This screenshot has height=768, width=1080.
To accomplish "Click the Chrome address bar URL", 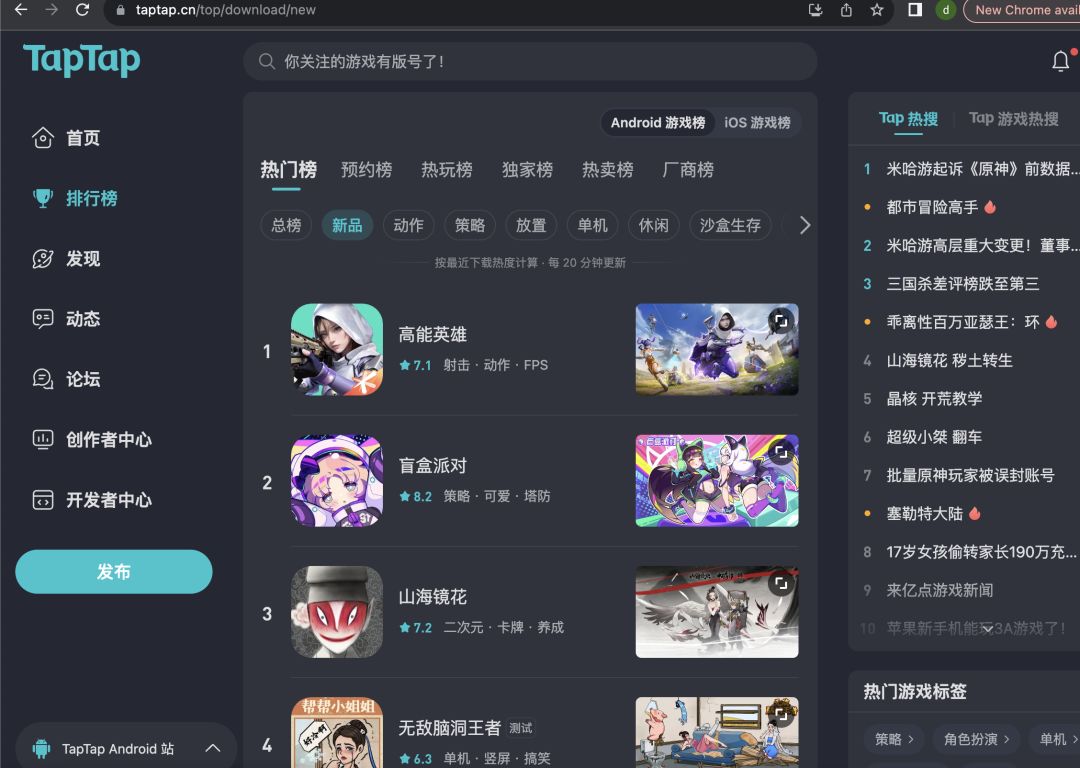I will 225,10.
